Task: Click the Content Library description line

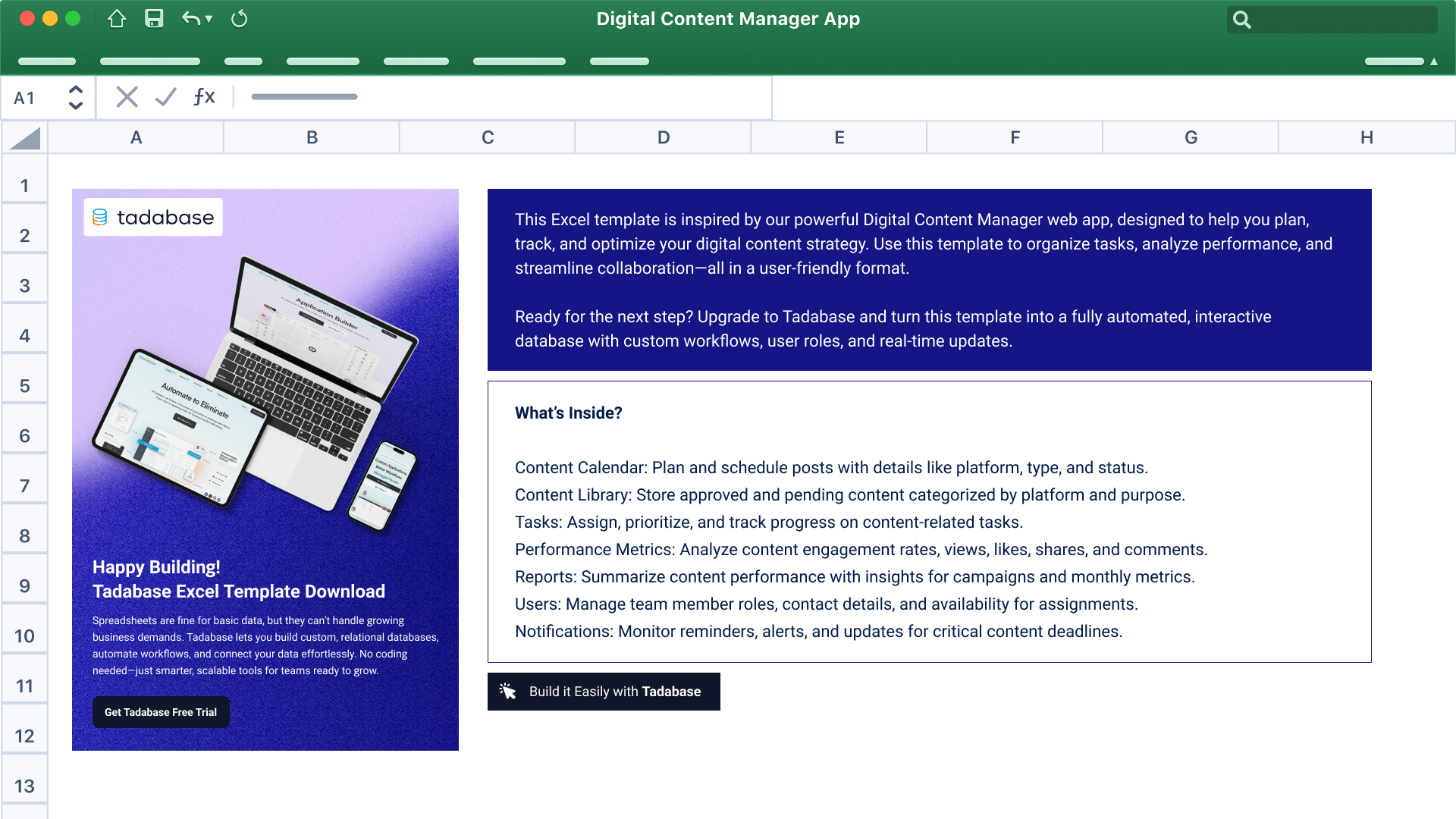Action: point(849,495)
